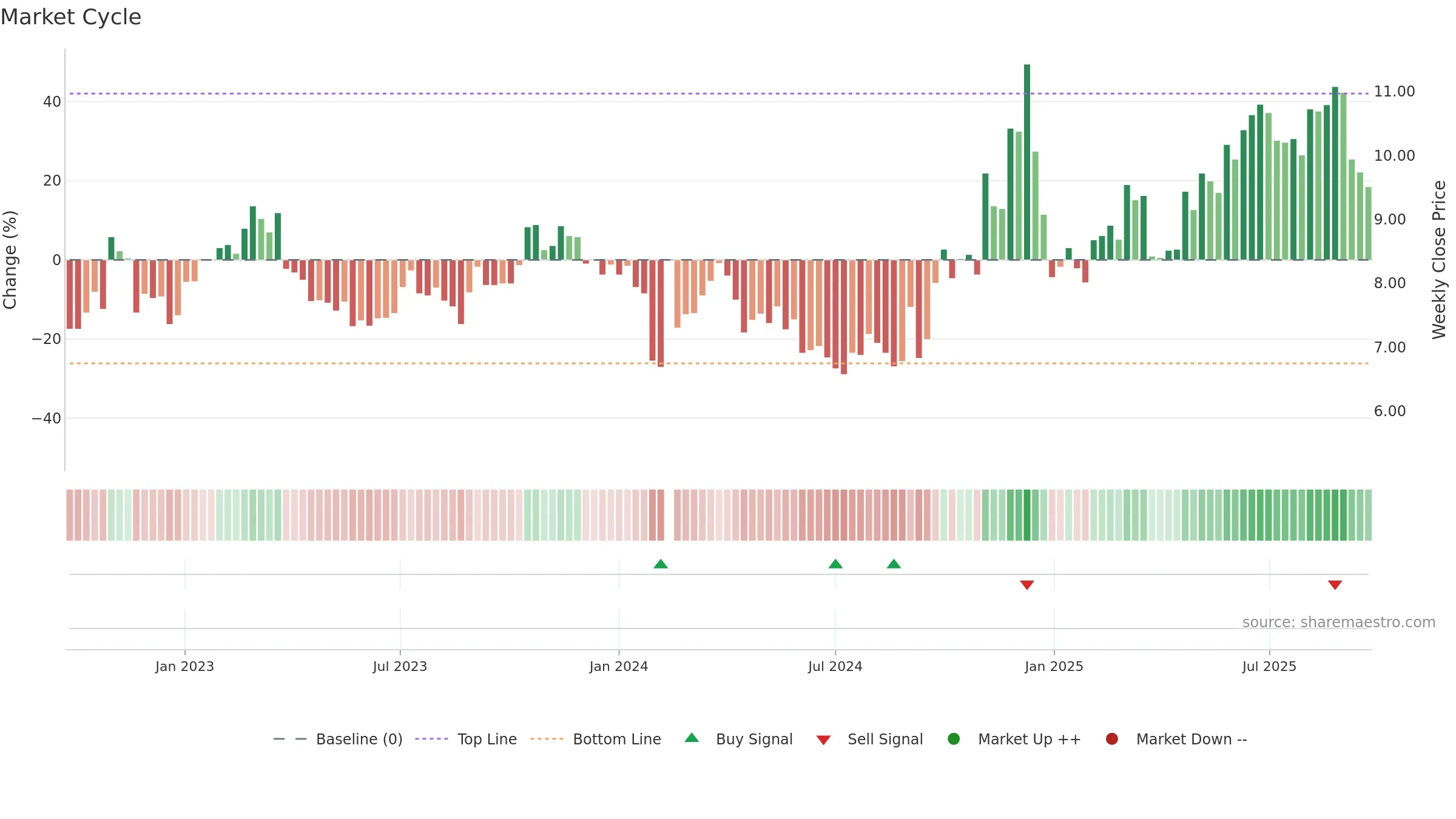Viewport: 1456px width, 819px height.
Task: Click the red Market Down circle in legend
Action: pos(1112,739)
